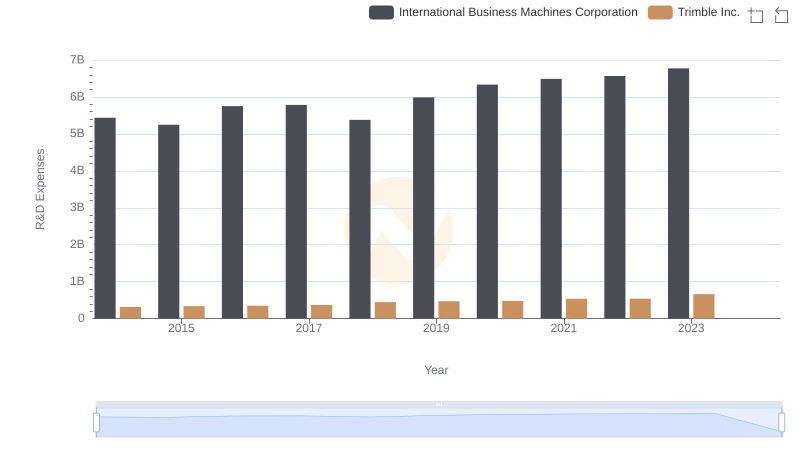800x461 pixels.
Task: Click the IBM bar for 2017
Action: [296, 212]
